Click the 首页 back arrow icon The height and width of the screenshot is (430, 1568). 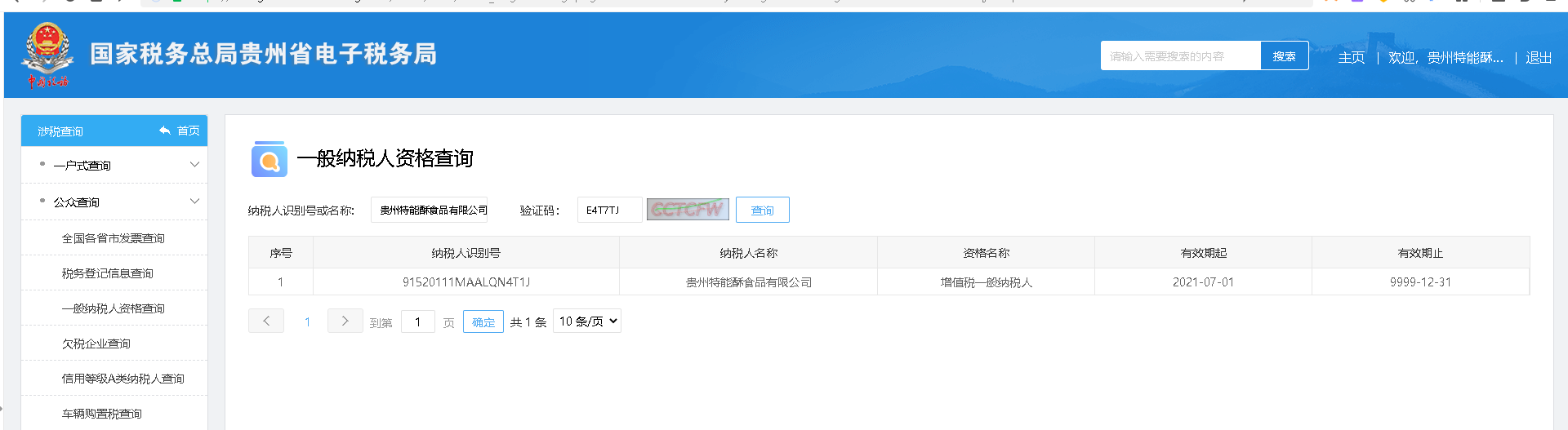click(165, 131)
